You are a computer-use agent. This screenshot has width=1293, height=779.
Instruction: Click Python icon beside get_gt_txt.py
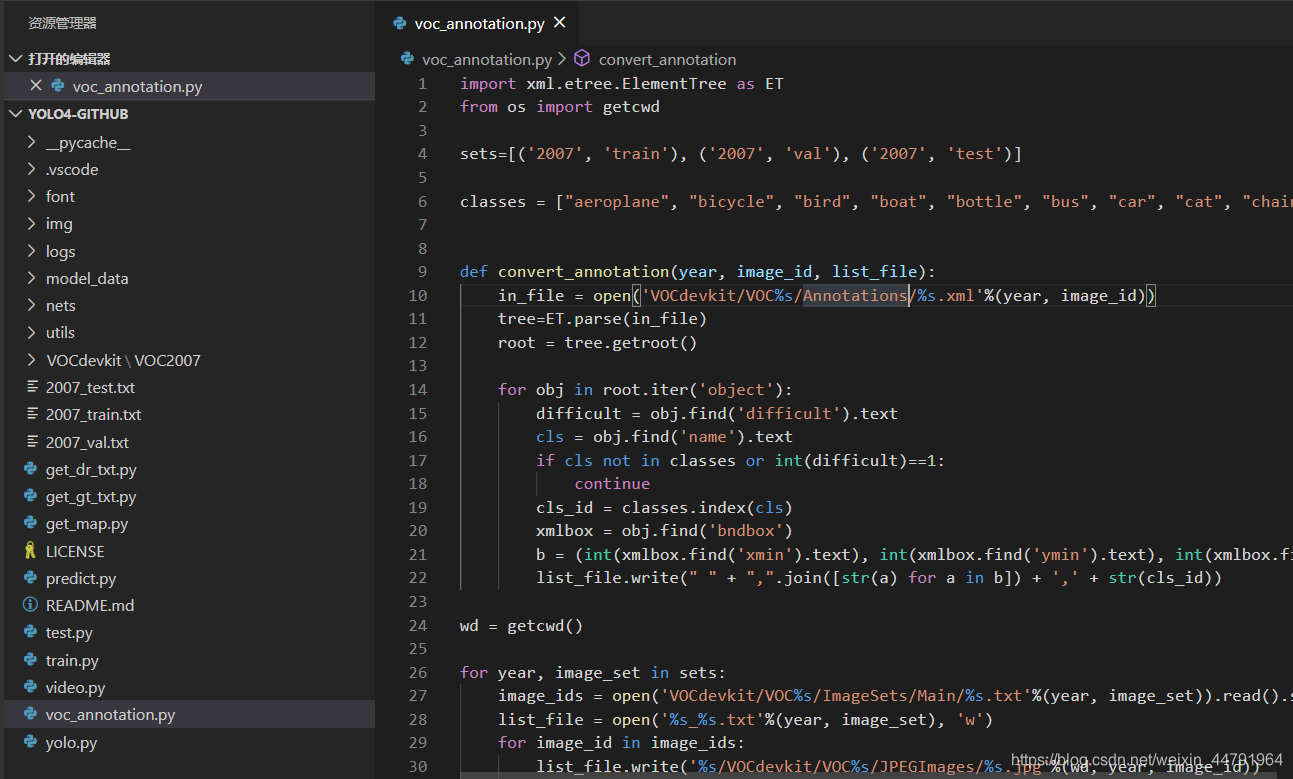click(x=30, y=496)
